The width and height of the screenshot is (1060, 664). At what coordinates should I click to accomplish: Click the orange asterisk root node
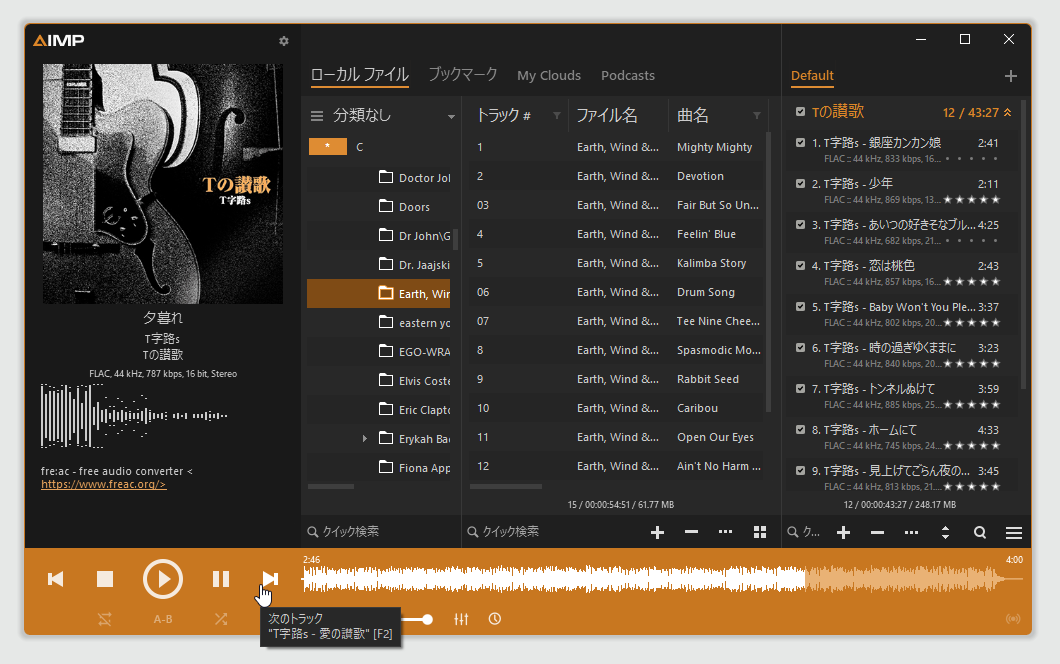coord(328,146)
